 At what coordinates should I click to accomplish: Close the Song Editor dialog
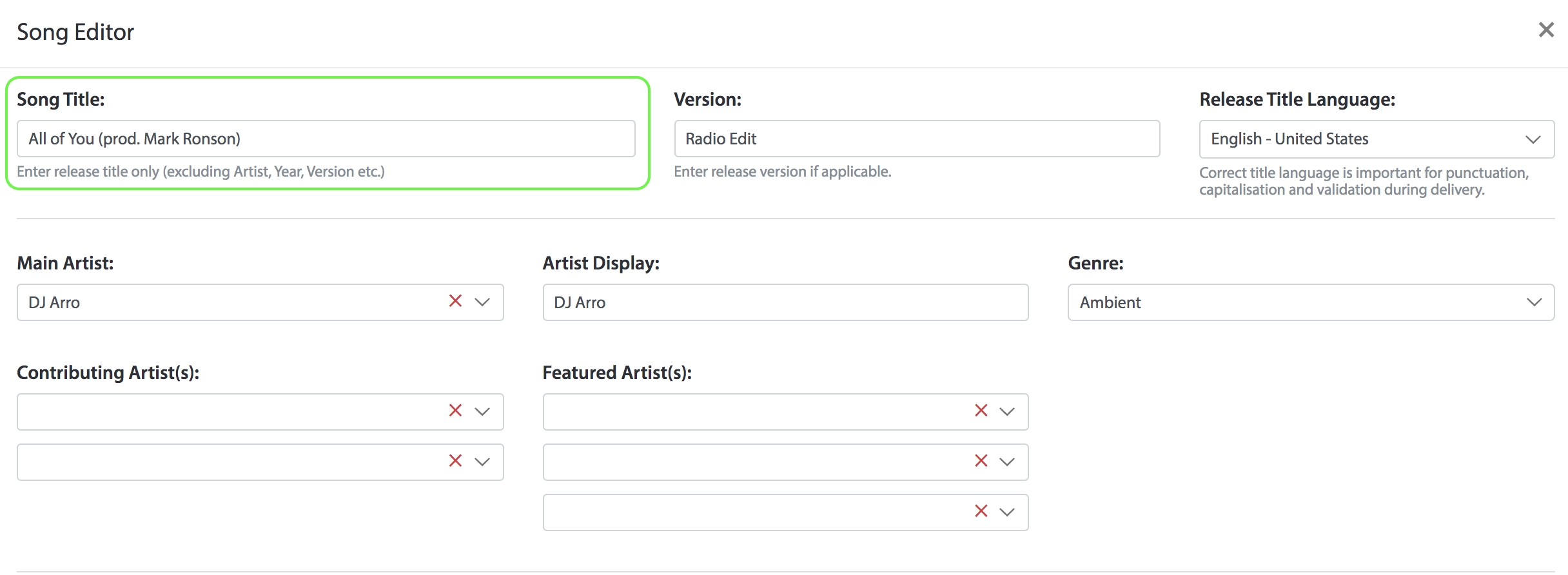click(1545, 30)
